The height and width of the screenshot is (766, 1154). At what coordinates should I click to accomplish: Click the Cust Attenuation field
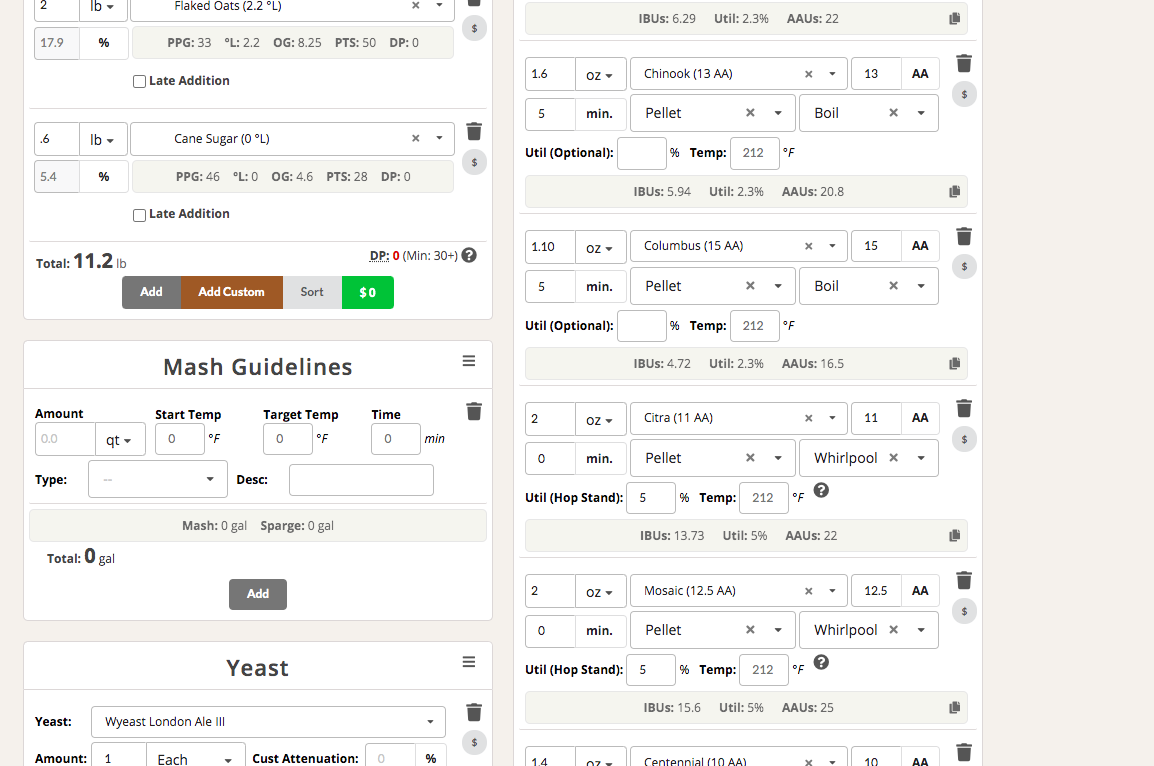click(391, 757)
